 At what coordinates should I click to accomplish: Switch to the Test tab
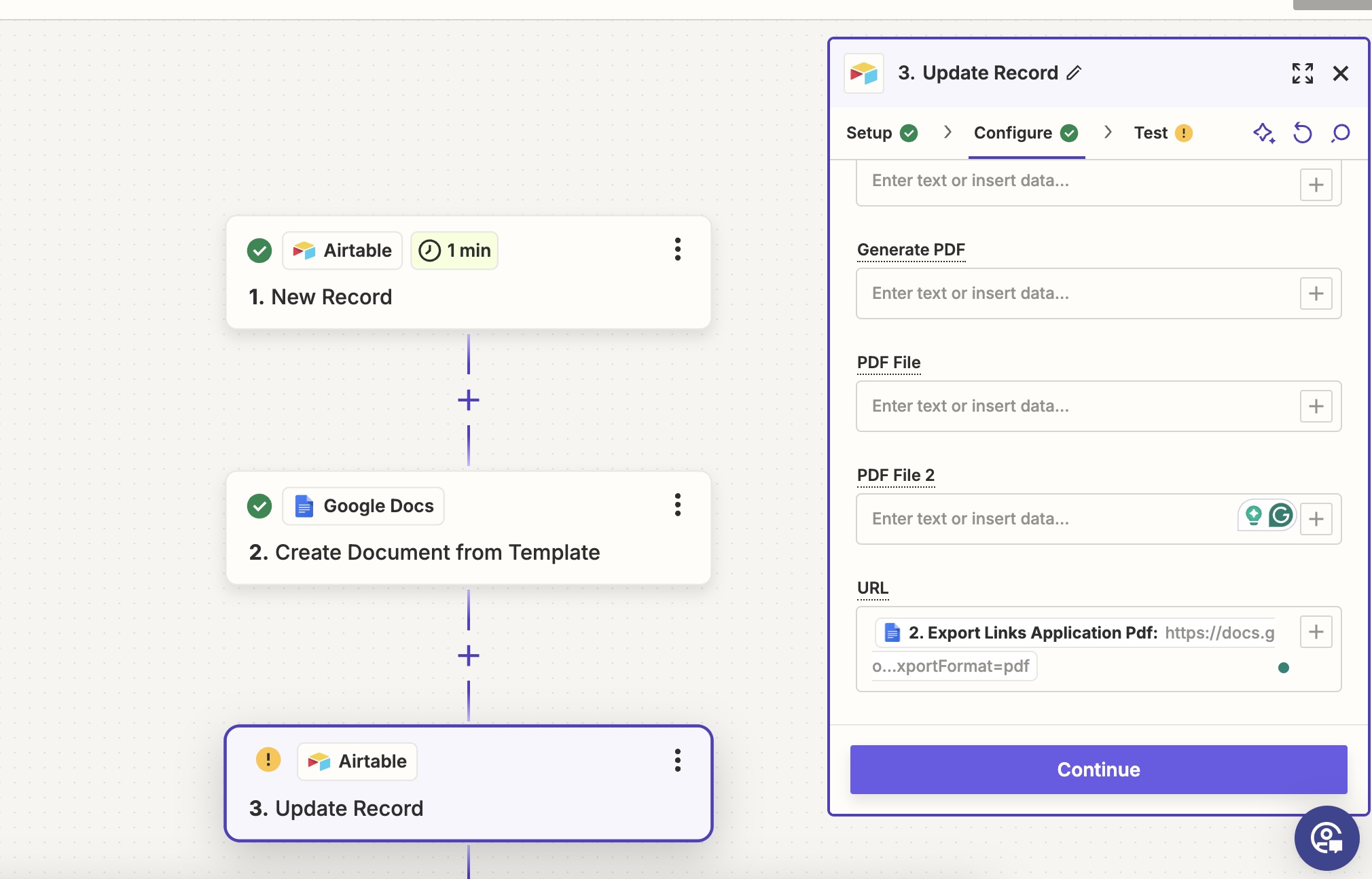pyautogui.click(x=1163, y=133)
